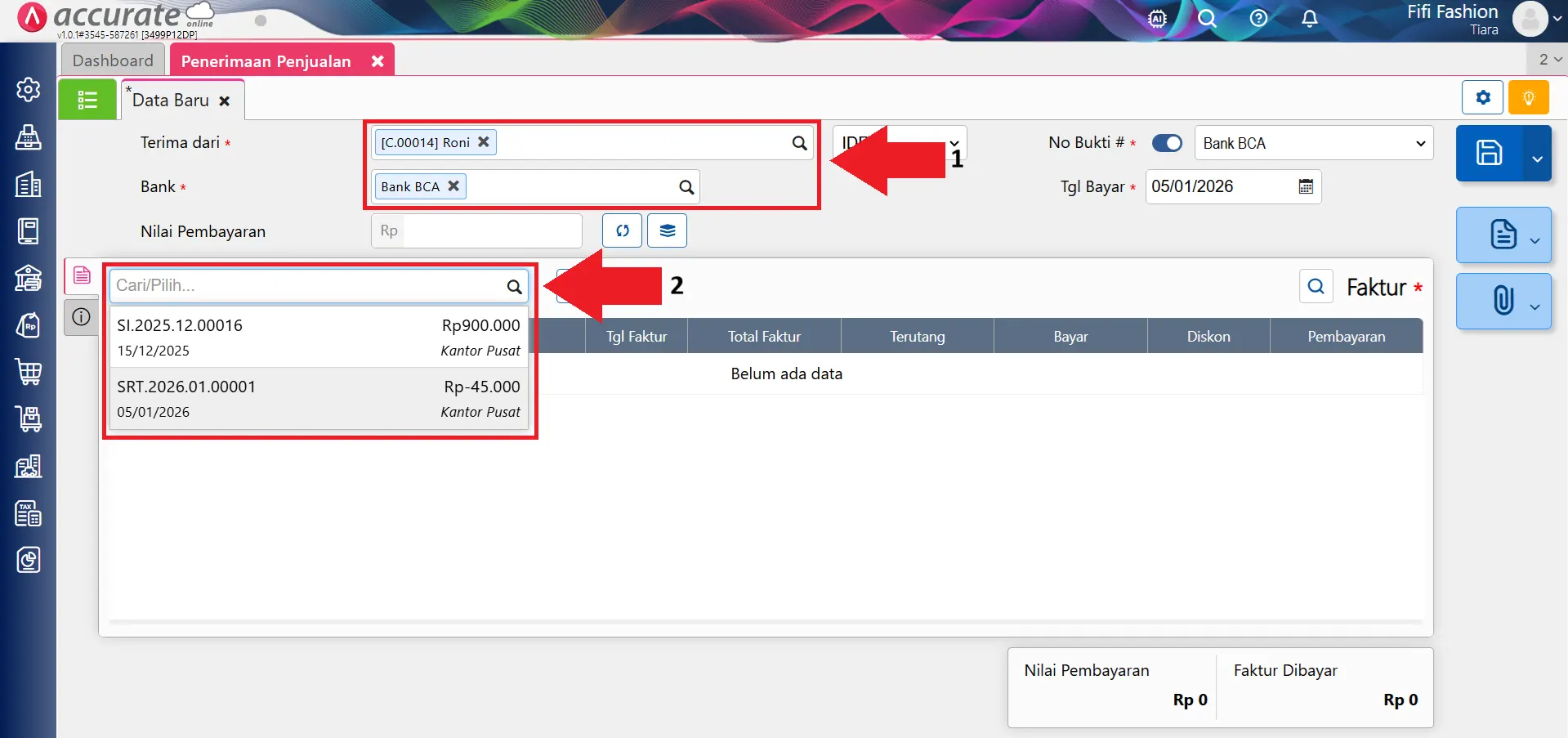Click the blue save disk icon

pyautogui.click(x=1488, y=153)
